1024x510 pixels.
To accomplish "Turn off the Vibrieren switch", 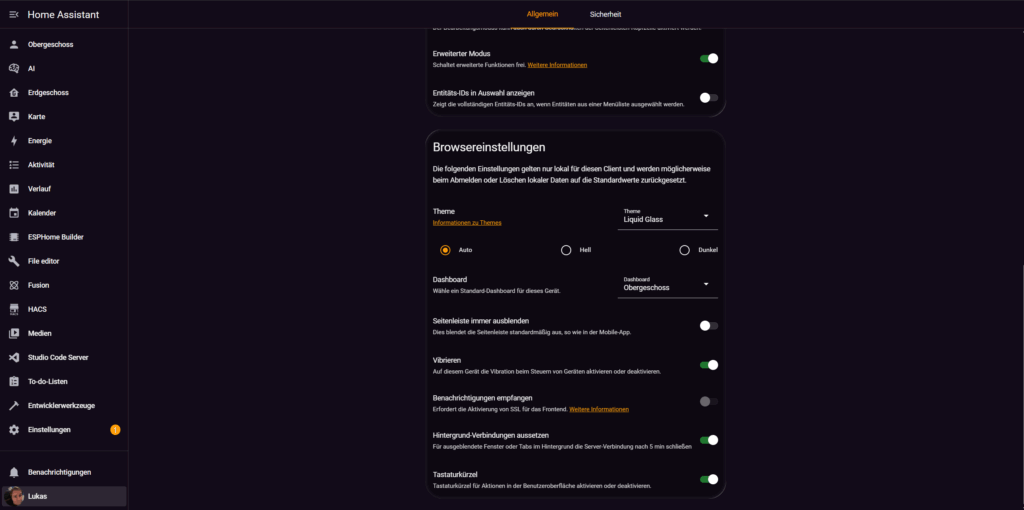I will [x=708, y=366].
